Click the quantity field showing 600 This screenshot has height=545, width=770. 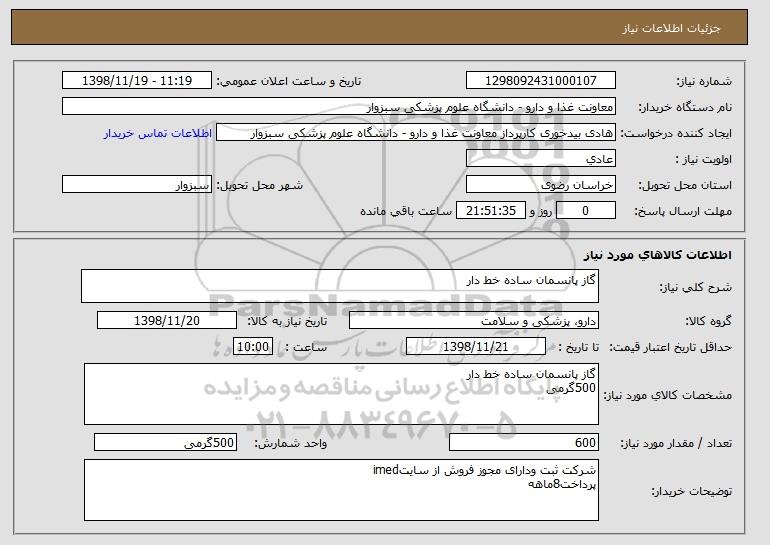point(524,443)
